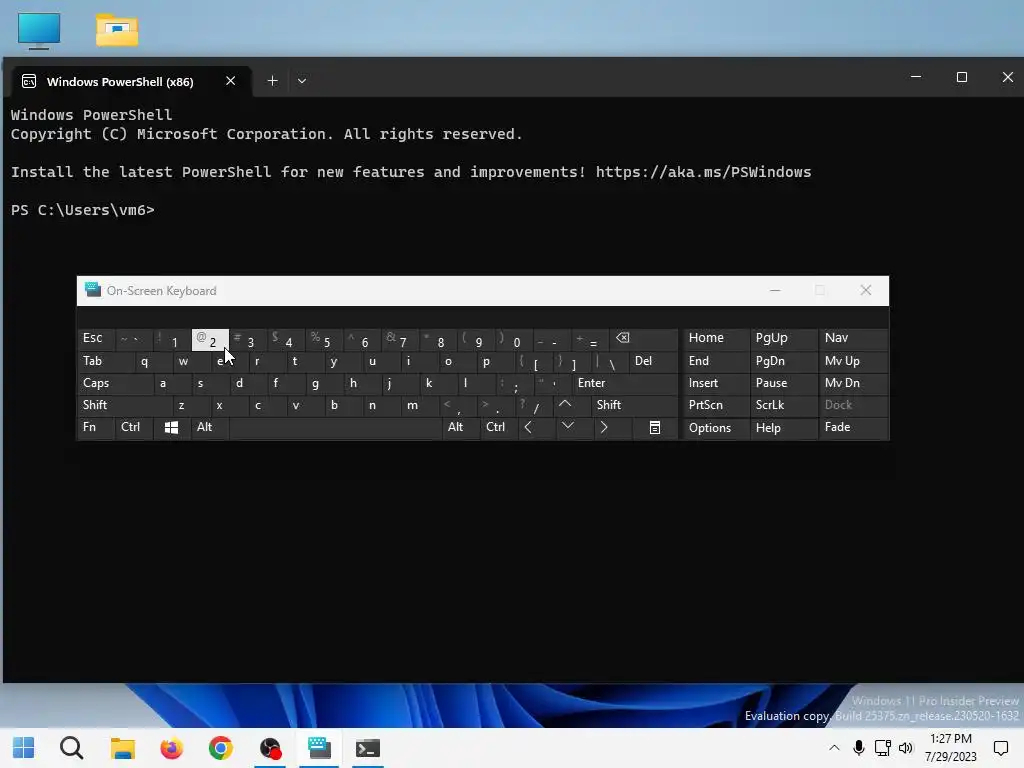Screen dimensions: 1024x768
Task: Click the highlighted 2 key
Action: (210, 340)
